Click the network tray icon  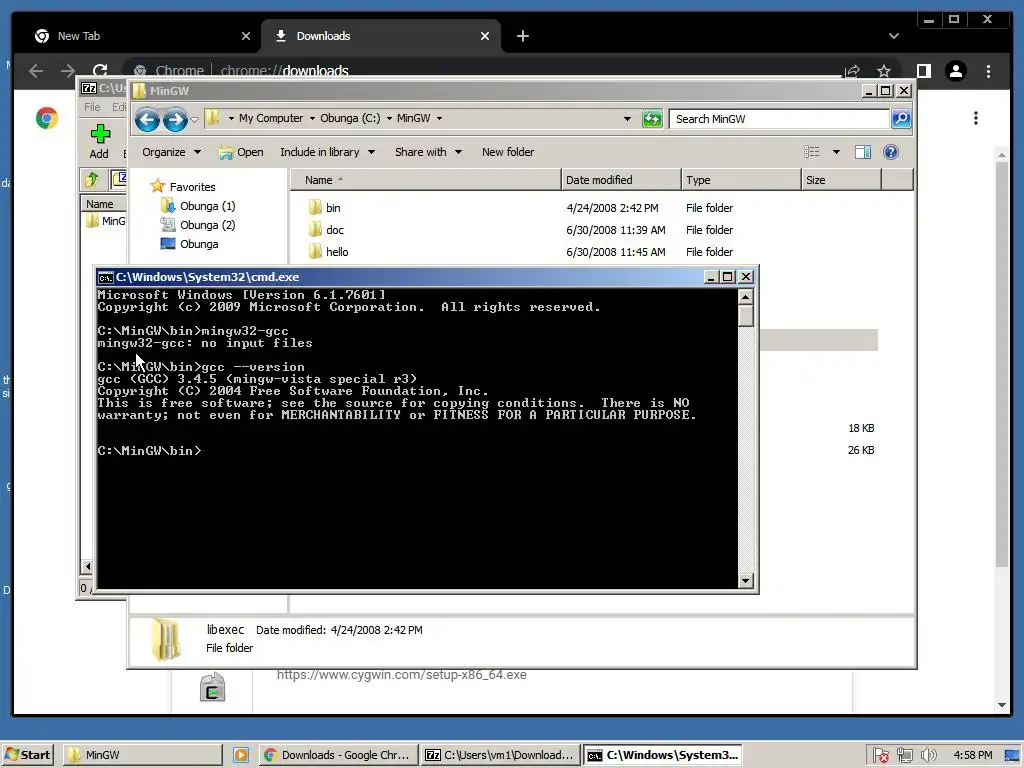click(904, 755)
